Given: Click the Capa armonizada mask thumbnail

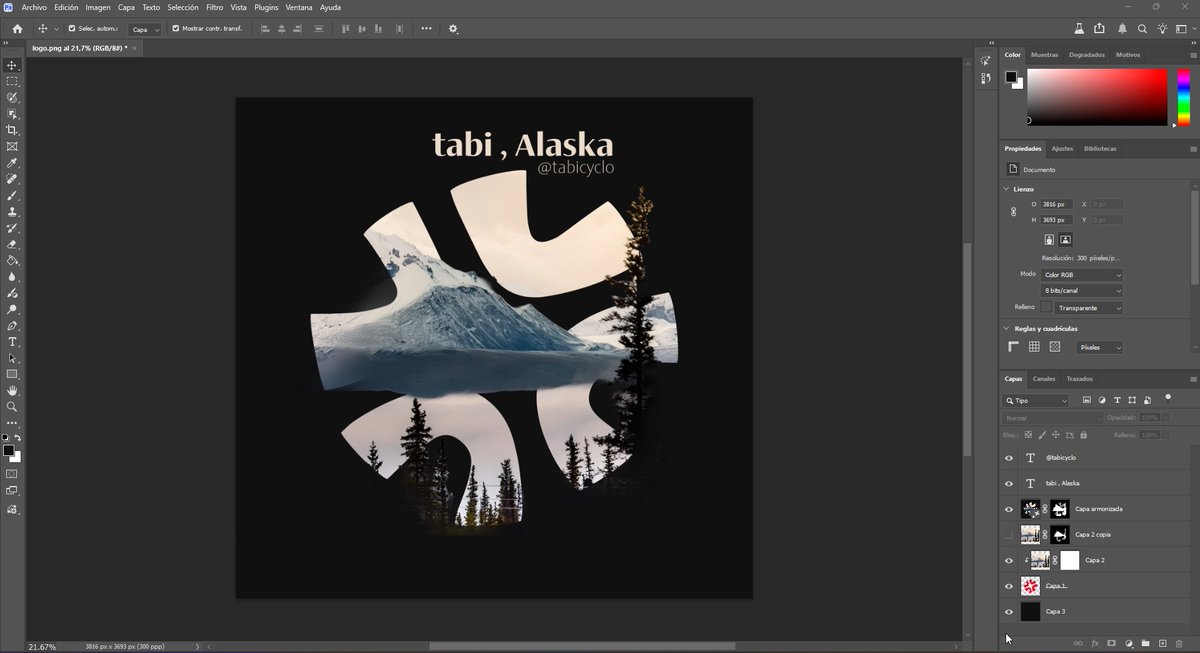Looking at the screenshot, I should tap(1060, 509).
